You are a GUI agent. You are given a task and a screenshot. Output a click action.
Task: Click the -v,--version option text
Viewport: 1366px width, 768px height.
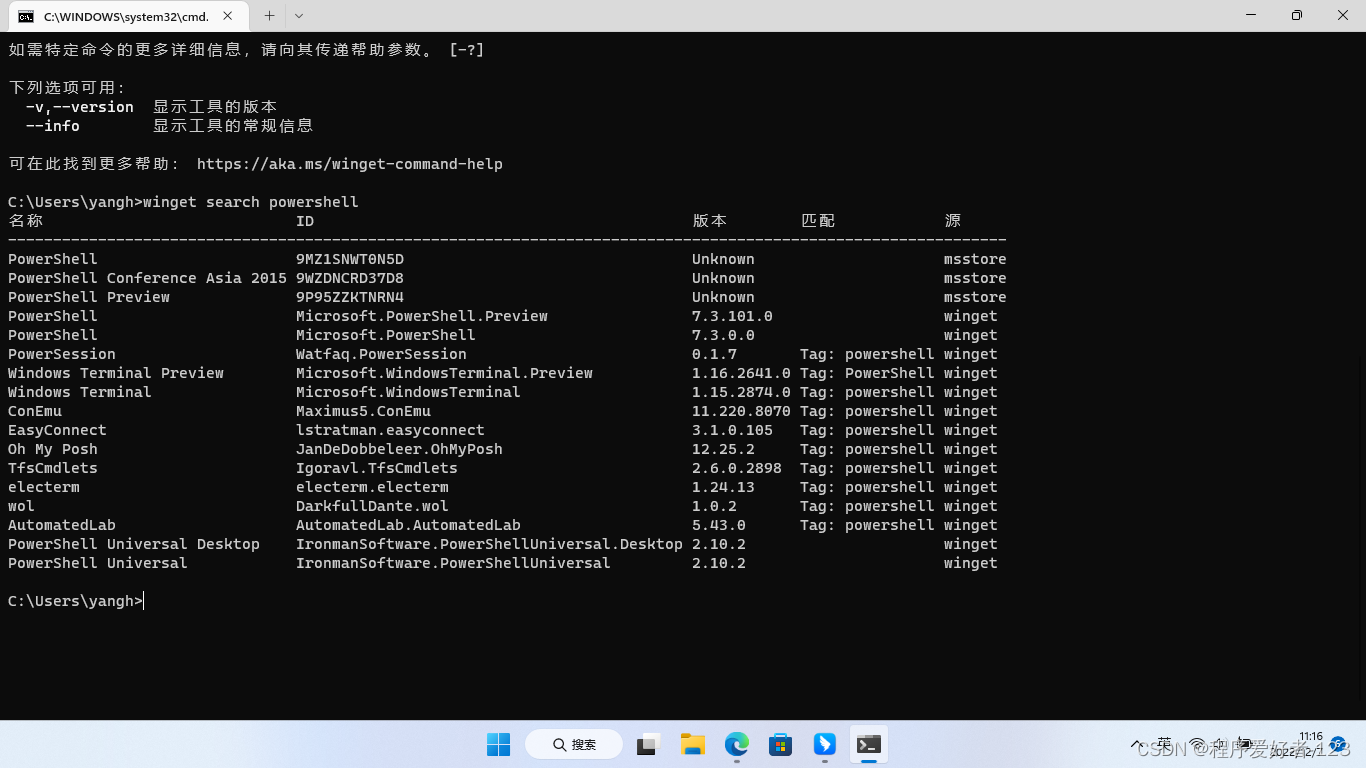80,107
